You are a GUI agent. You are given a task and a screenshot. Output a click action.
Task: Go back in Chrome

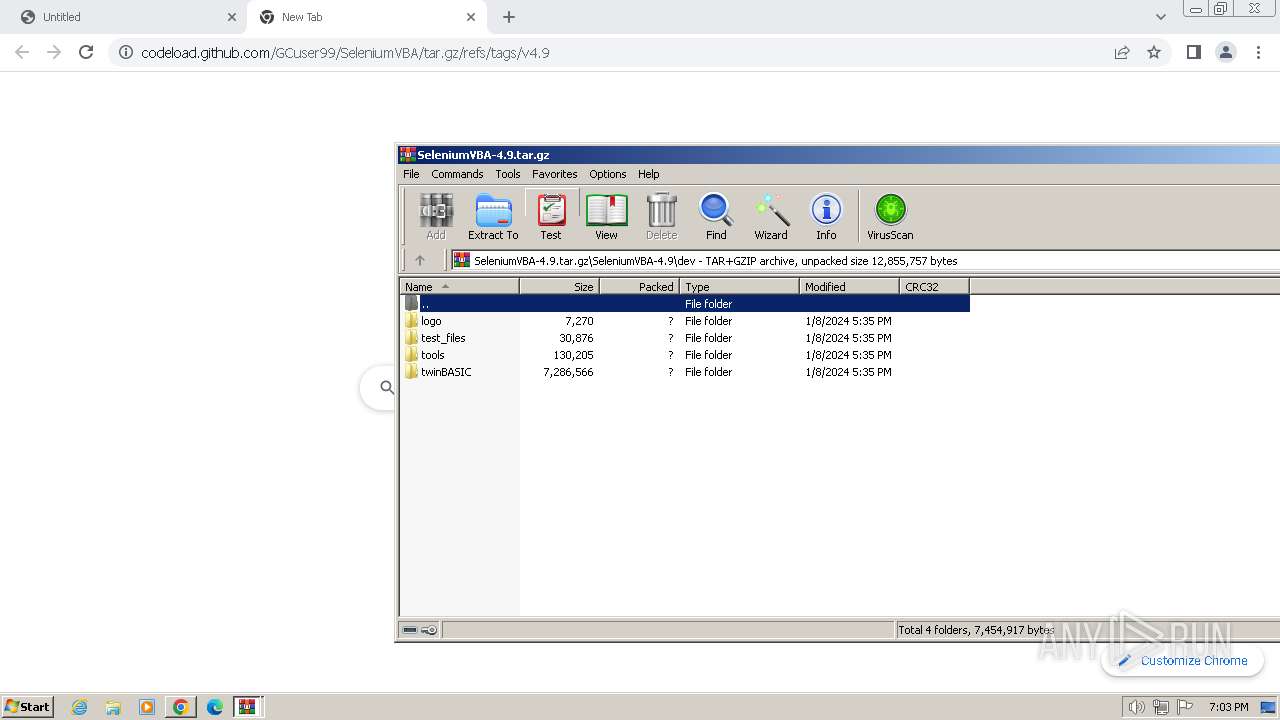[x=22, y=52]
